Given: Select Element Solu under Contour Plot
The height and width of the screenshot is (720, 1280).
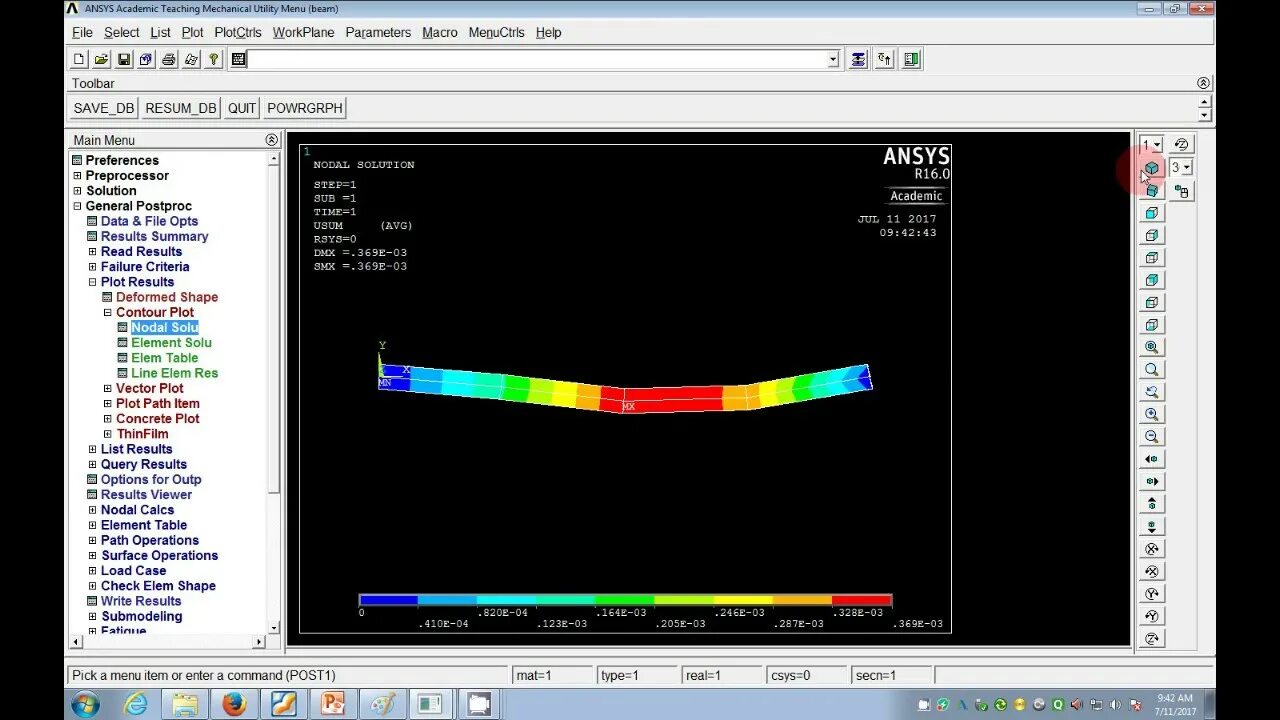Looking at the screenshot, I should coord(171,343).
